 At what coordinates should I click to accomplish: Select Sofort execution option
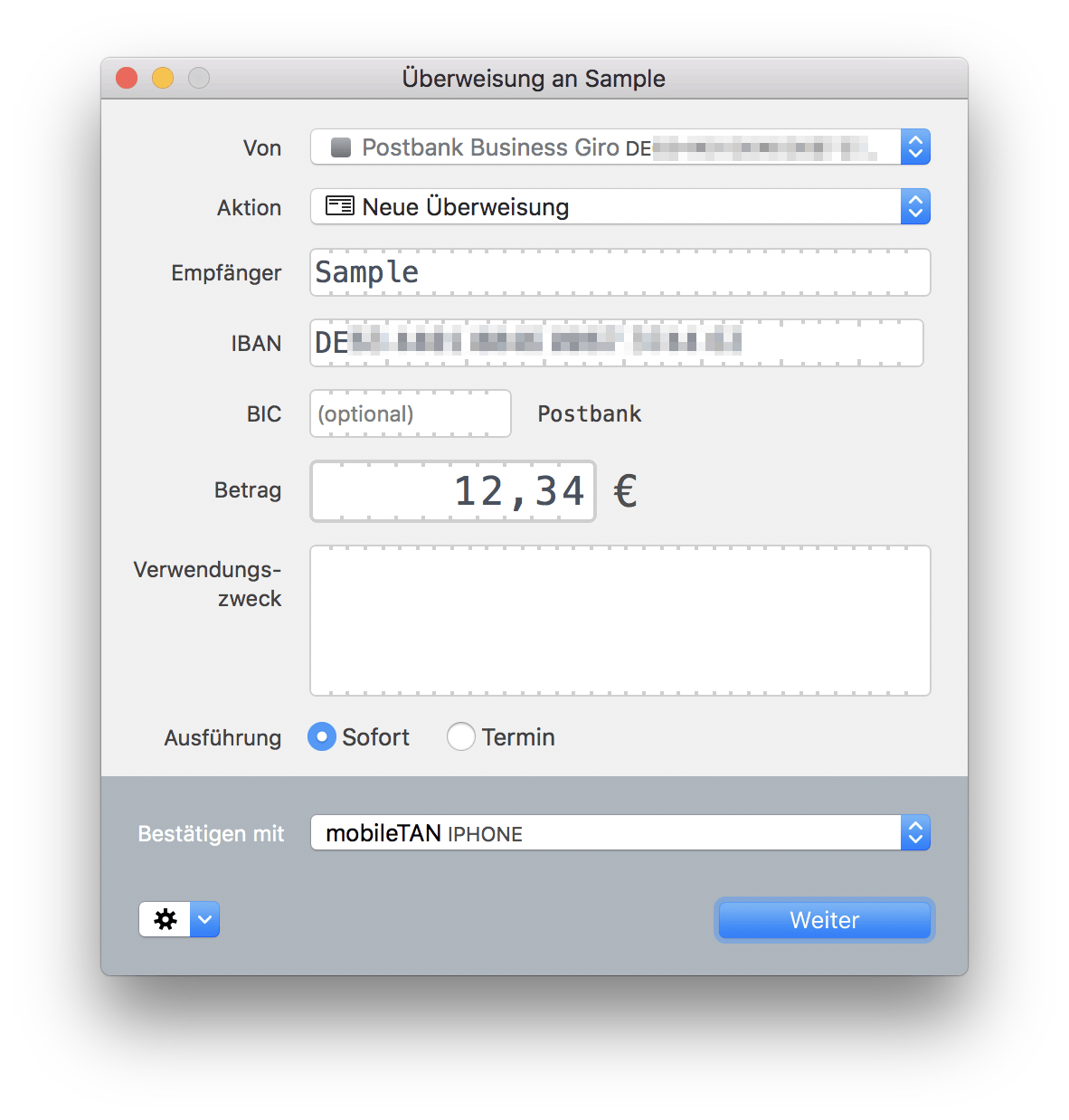tap(322, 737)
